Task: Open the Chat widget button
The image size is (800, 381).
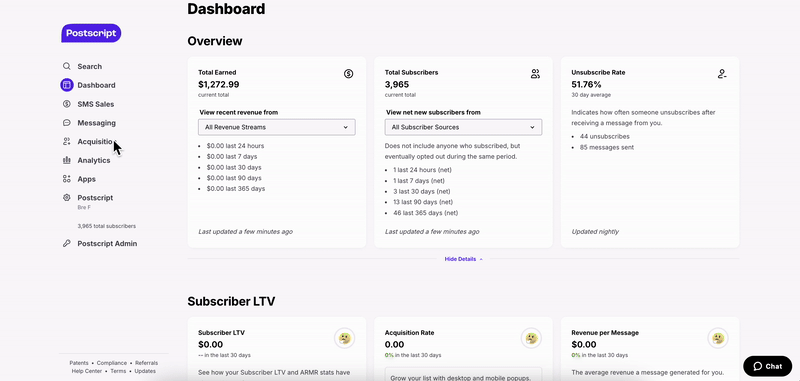Action: click(768, 366)
